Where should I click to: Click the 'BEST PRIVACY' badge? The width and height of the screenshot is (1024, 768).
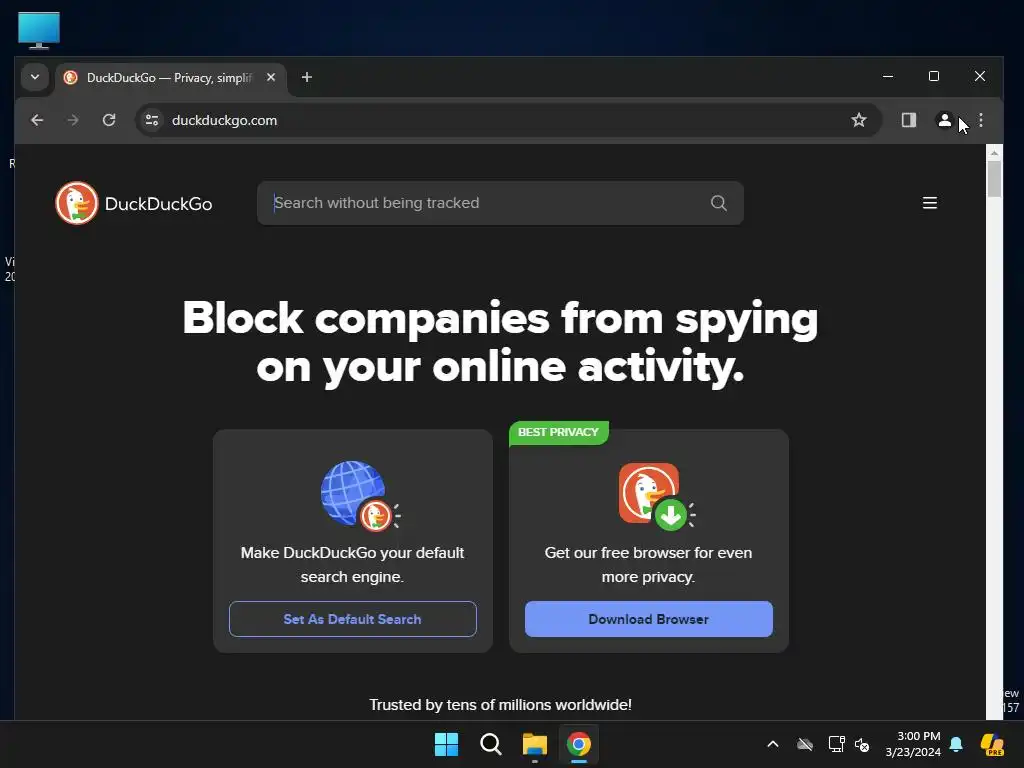pyautogui.click(x=558, y=432)
